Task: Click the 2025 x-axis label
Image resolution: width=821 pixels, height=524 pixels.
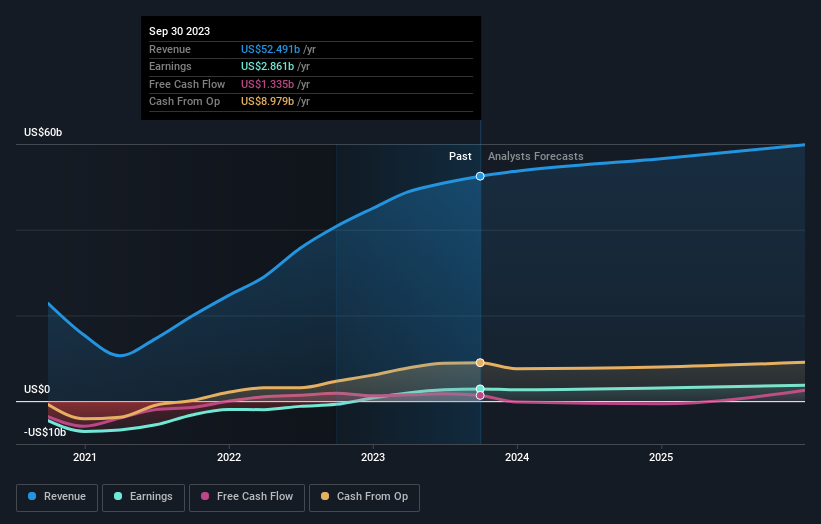Action: pos(661,458)
